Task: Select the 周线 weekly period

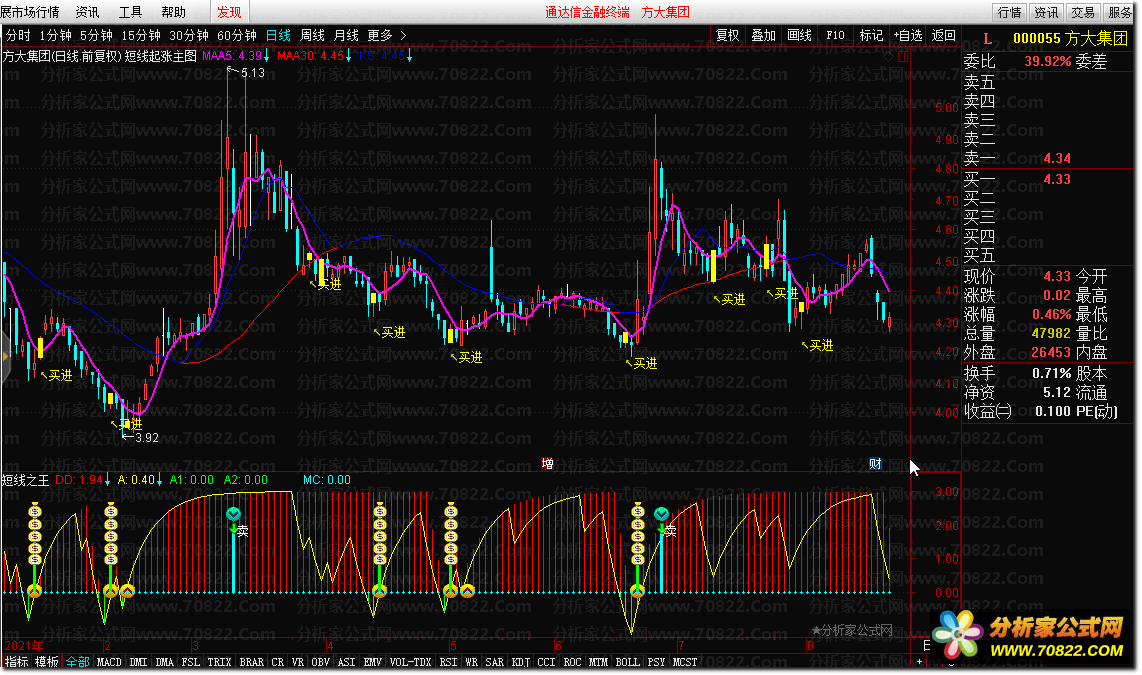Action: pyautogui.click(x=312, y=35)
